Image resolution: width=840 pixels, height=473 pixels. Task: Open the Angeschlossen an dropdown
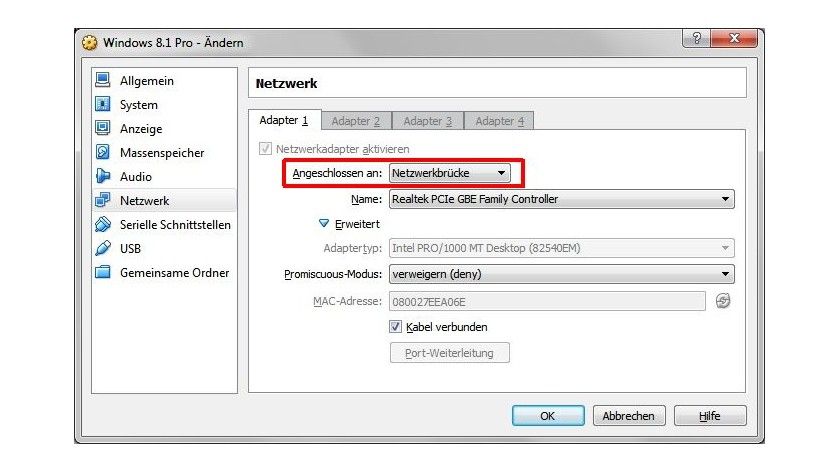(x=449, y=173)
